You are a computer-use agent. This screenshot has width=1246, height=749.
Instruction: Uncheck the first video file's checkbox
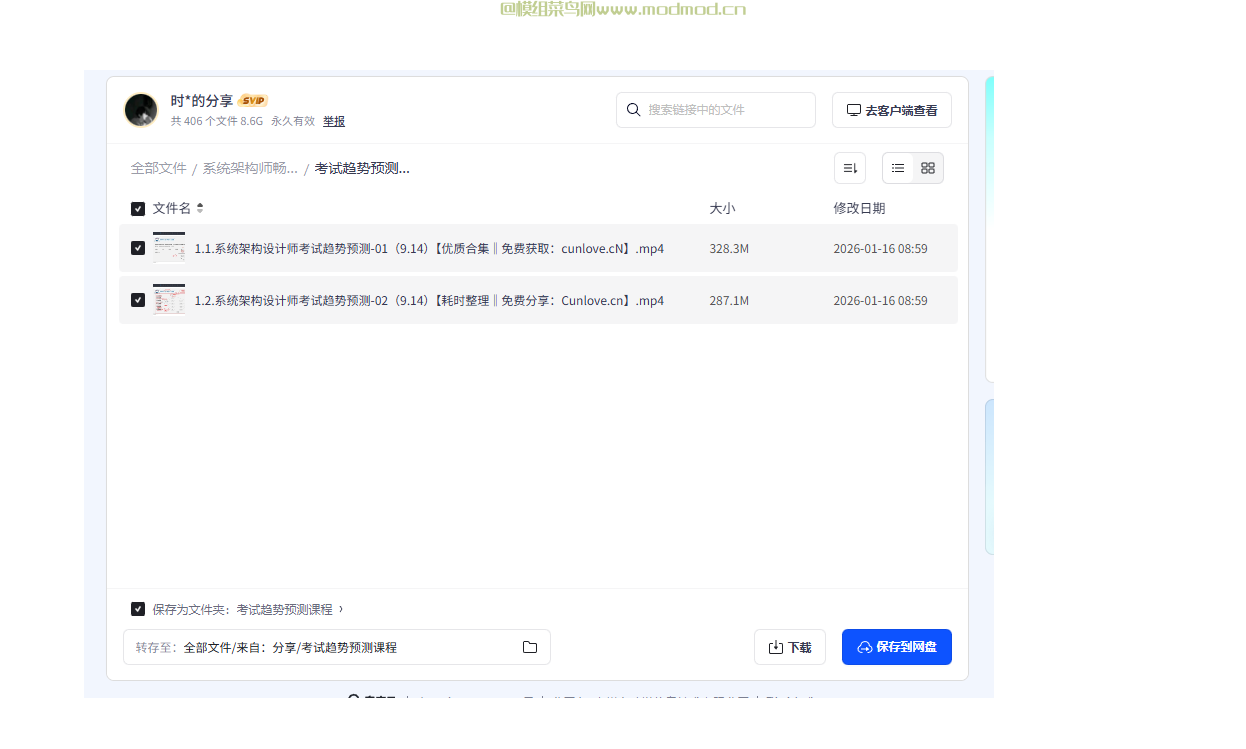[137, 247]
